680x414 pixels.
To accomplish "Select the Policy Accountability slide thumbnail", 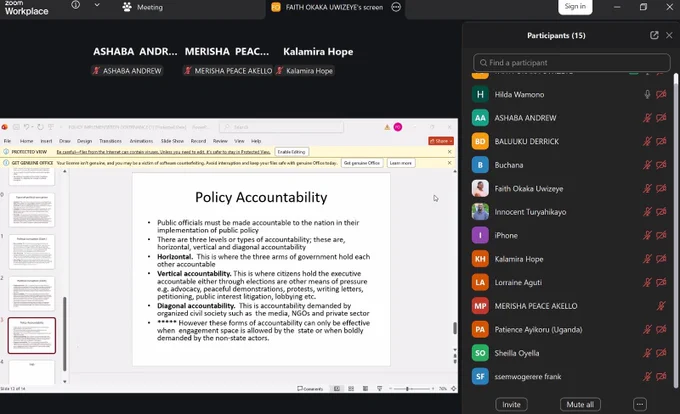I will pos(32,336).
